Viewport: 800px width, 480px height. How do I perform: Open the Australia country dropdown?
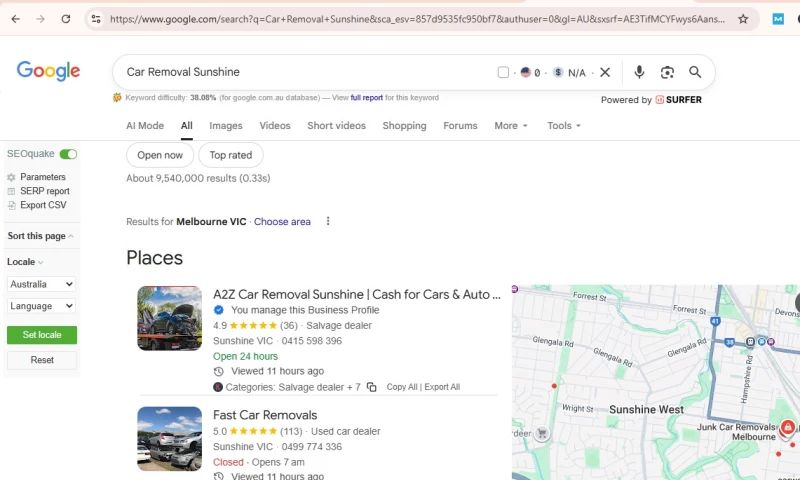(x=41, y=284)
